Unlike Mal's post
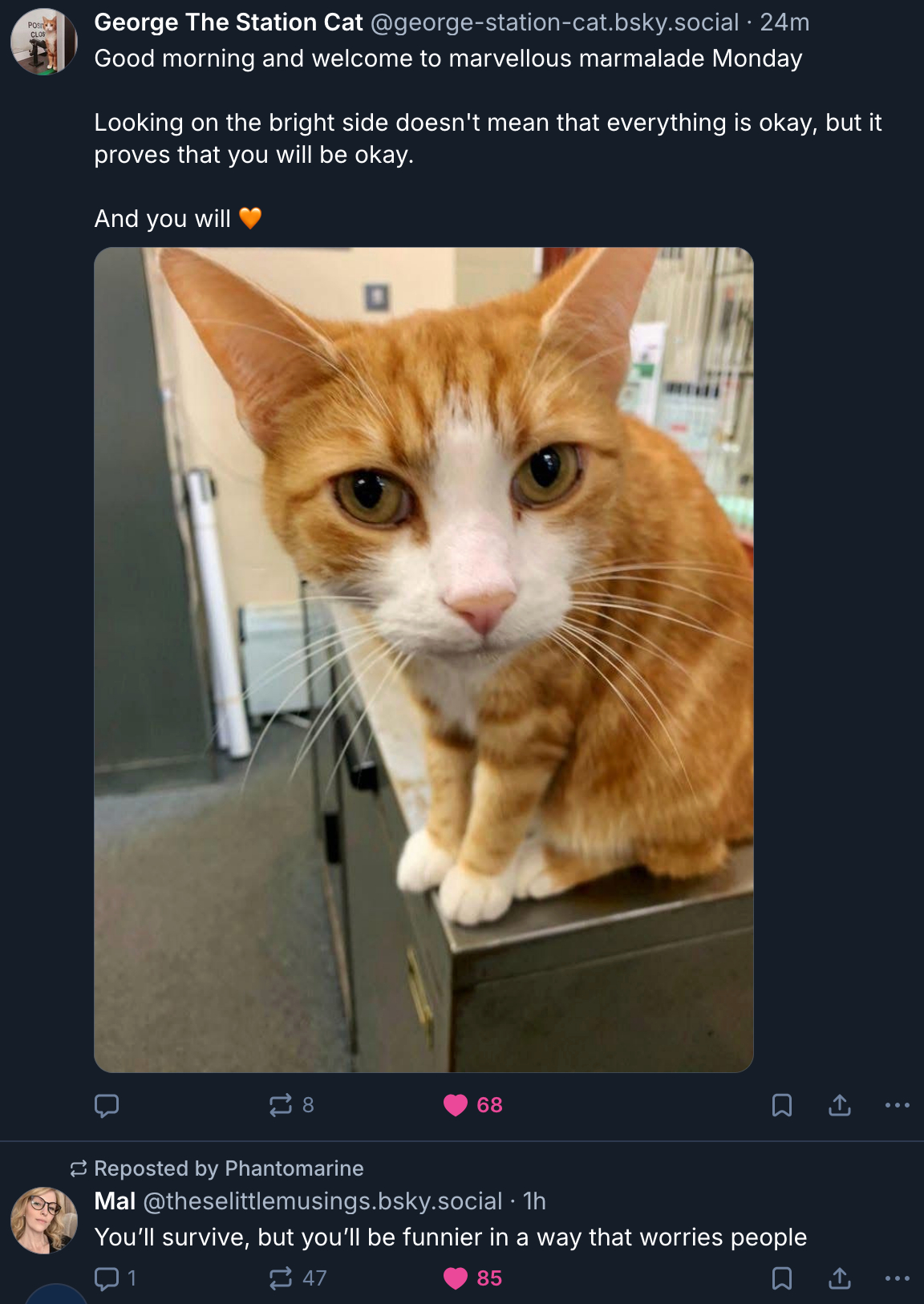The width and height of the screenshot is (924, 1304). 456,1278
